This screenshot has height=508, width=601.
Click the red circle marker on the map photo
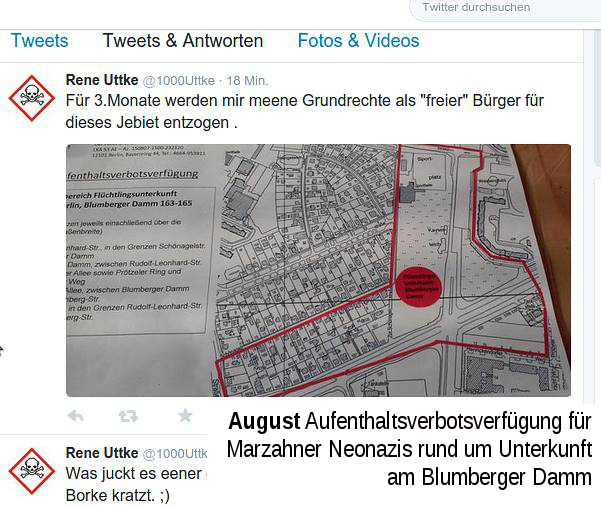coord(419,287)
